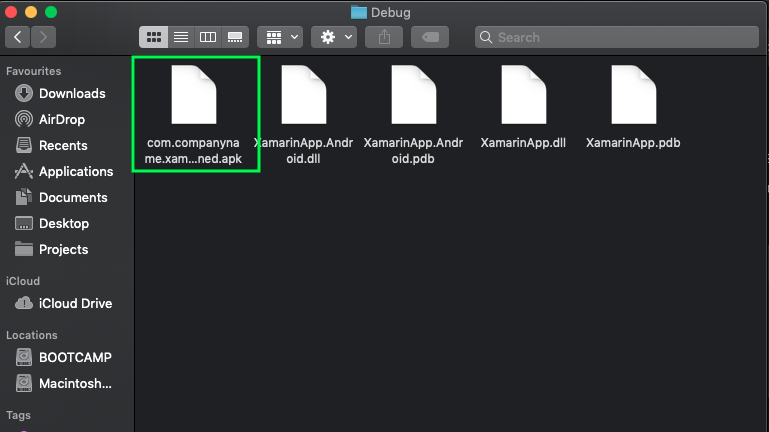Open AirDrop in the sidebar
Screen dimensions: 769x432
[60, 119]
